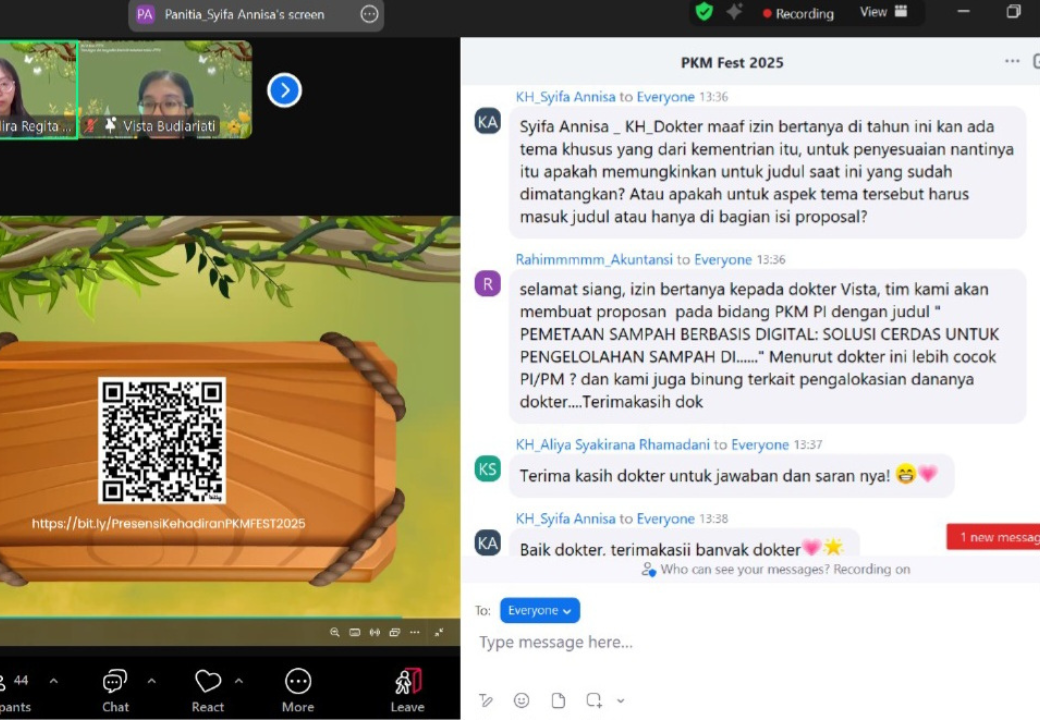The width and height of the screenshot is (1040, 720).
Task: Click sender name Rahimmmmm_Akuntansi
Action: coord(594,259)
